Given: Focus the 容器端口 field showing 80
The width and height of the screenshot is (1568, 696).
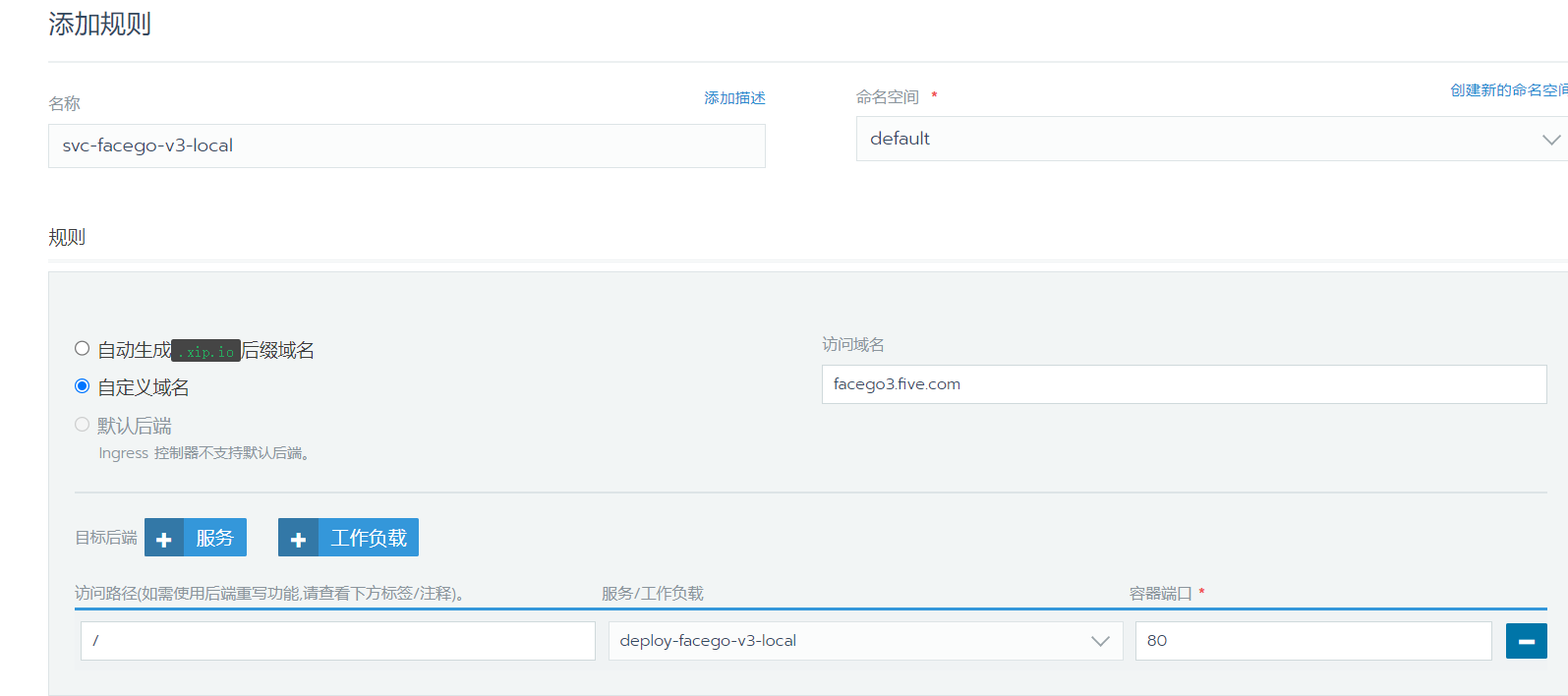Looking at the screenshot, I should pyautogui.click(x=1312, y=641).
